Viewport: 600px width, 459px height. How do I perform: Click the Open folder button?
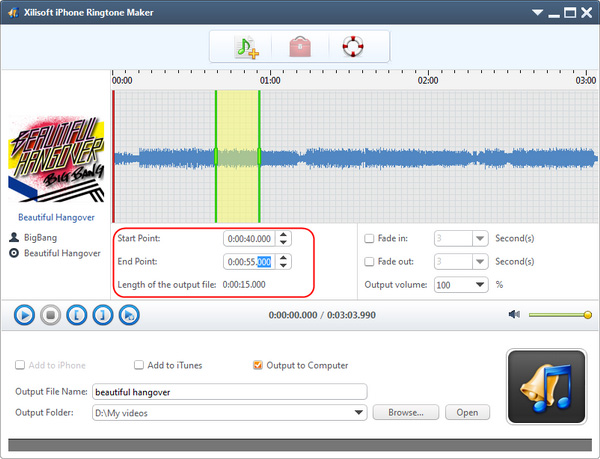[468, 412]
